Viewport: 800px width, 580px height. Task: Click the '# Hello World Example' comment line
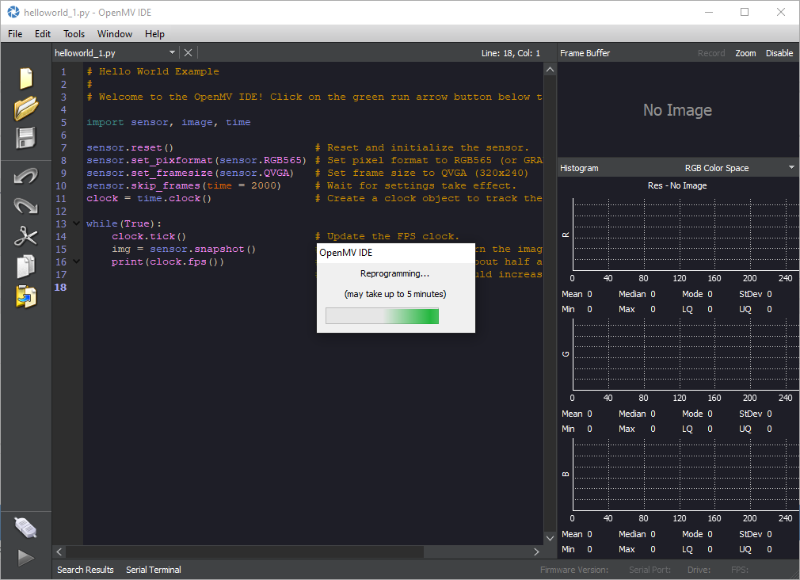[153, 71]
